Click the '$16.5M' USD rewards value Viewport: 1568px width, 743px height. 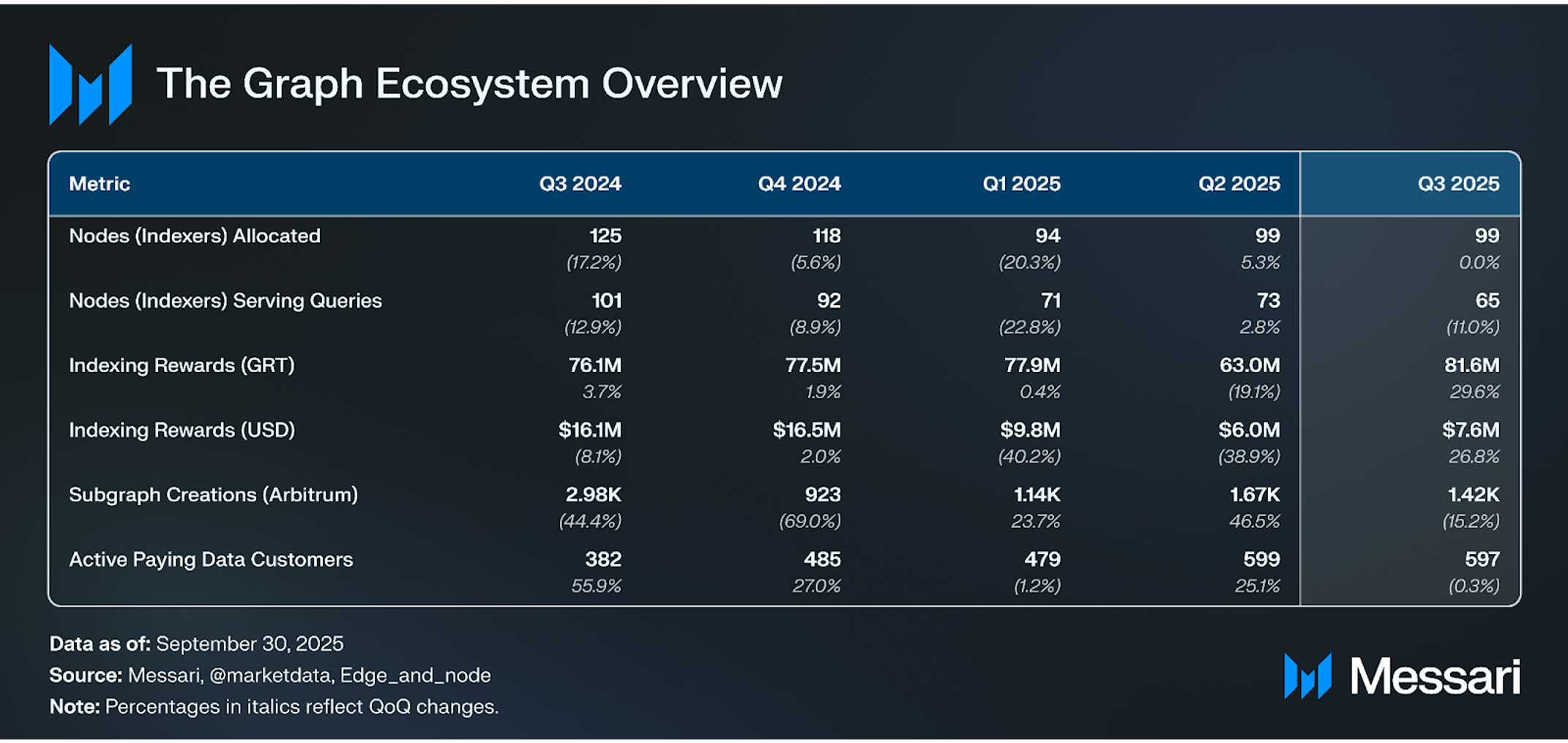point(807,430)
